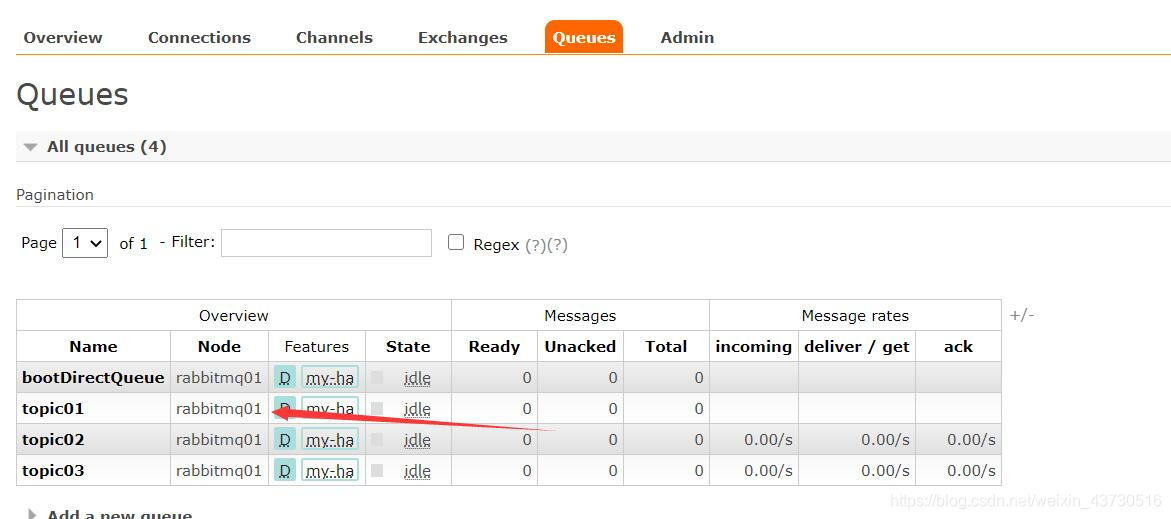Open the topic02 queue link

[53, 440]
